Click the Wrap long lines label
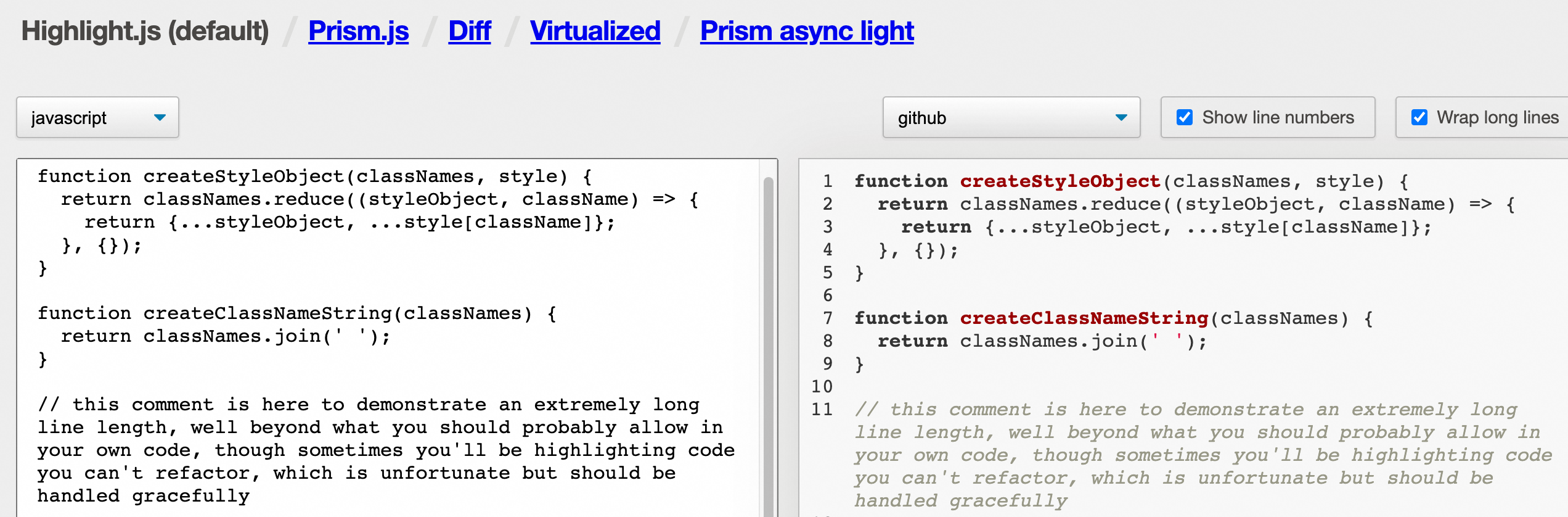1568x517 pixels. coord(1498,117)
